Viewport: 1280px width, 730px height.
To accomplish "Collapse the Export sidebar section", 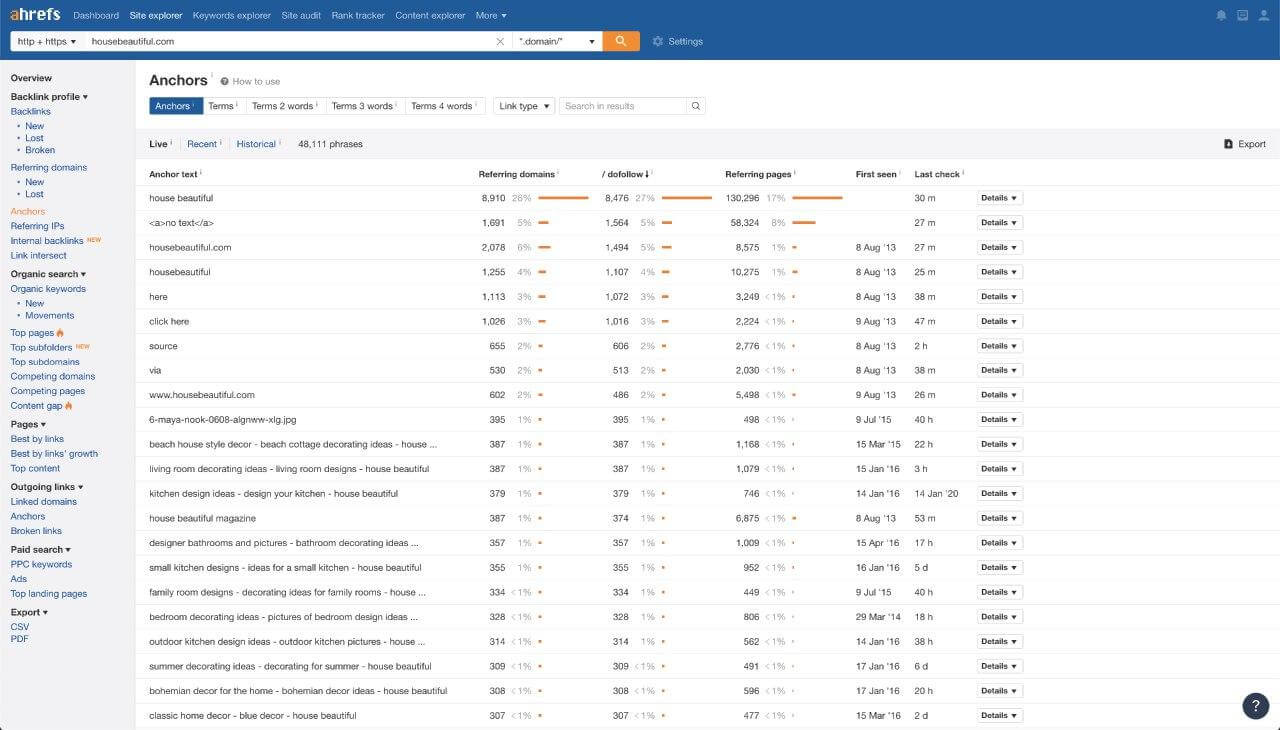I will point(29,613).
